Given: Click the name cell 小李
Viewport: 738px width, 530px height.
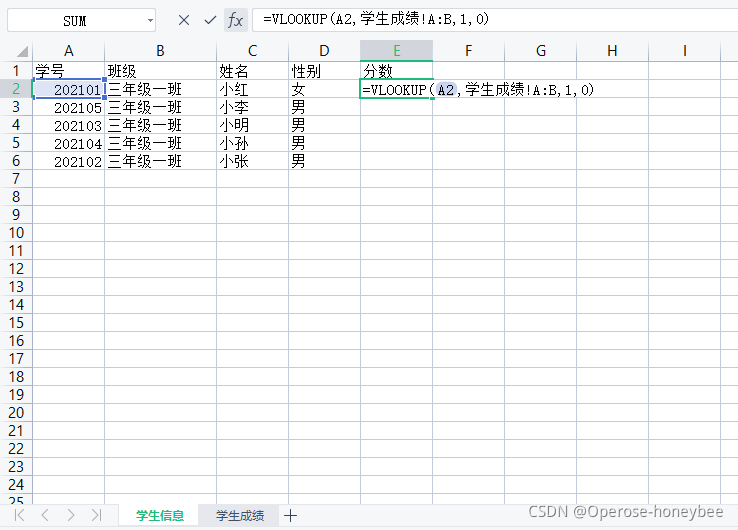Looking at the screenshot, I should (x=253, y=107).
